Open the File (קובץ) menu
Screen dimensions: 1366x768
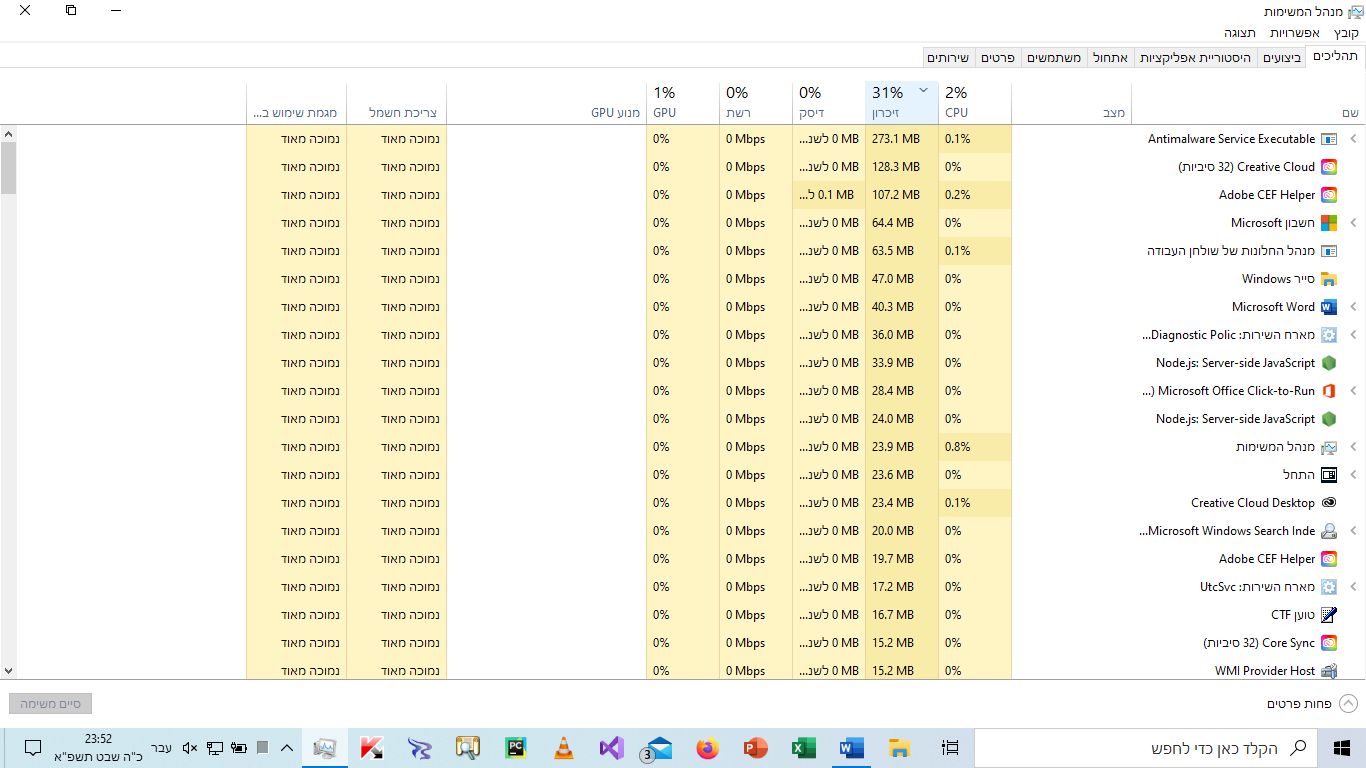[x=1346, y=33]
